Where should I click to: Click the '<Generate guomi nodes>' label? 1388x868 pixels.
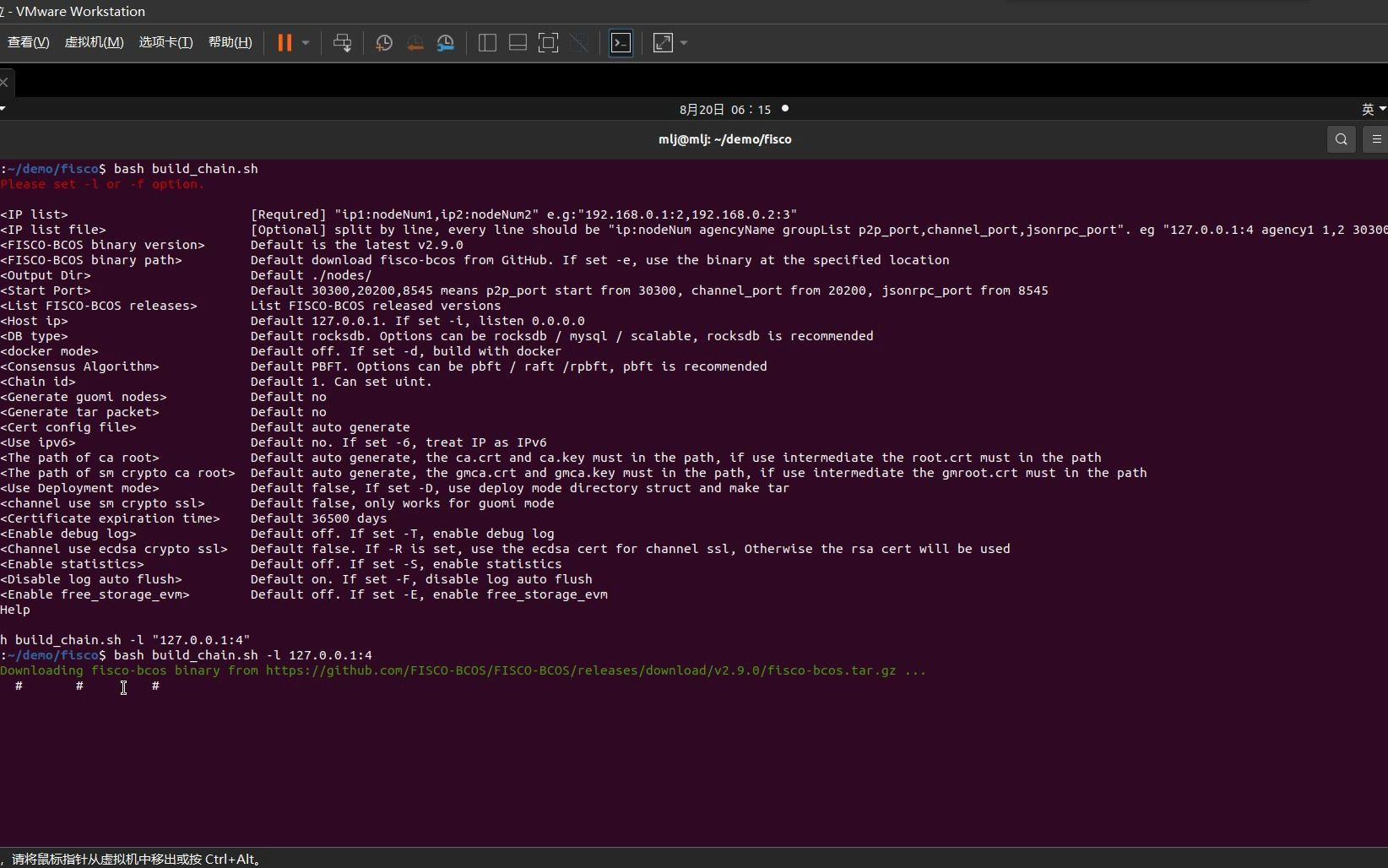[x=84, y=397]
